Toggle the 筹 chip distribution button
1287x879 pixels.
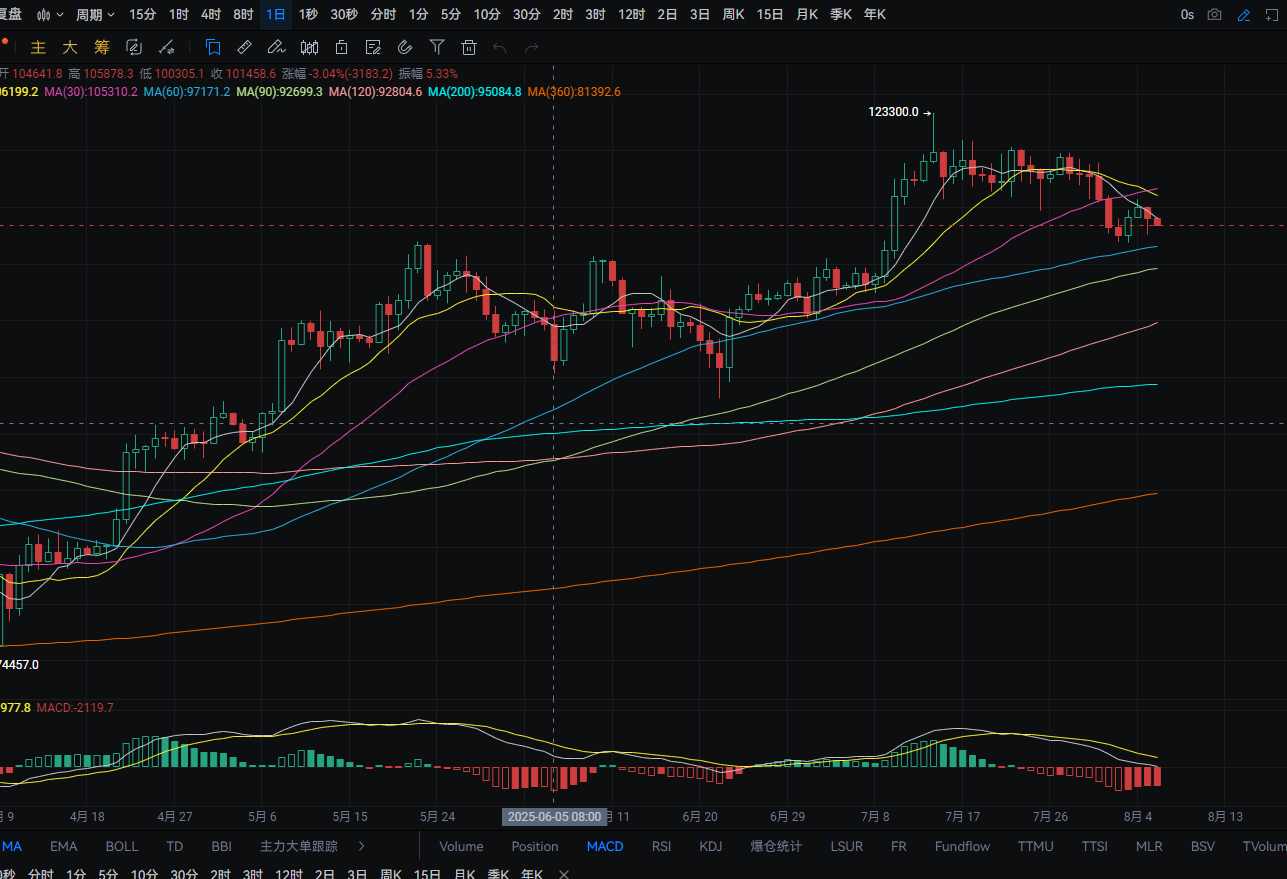[101, 47]
